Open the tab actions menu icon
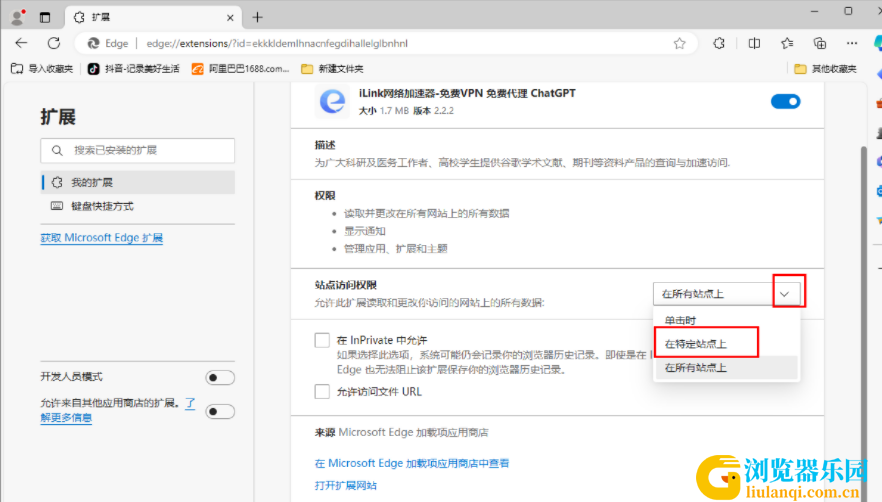The width and height of the screenshot is (882, 502). [45, 17]
